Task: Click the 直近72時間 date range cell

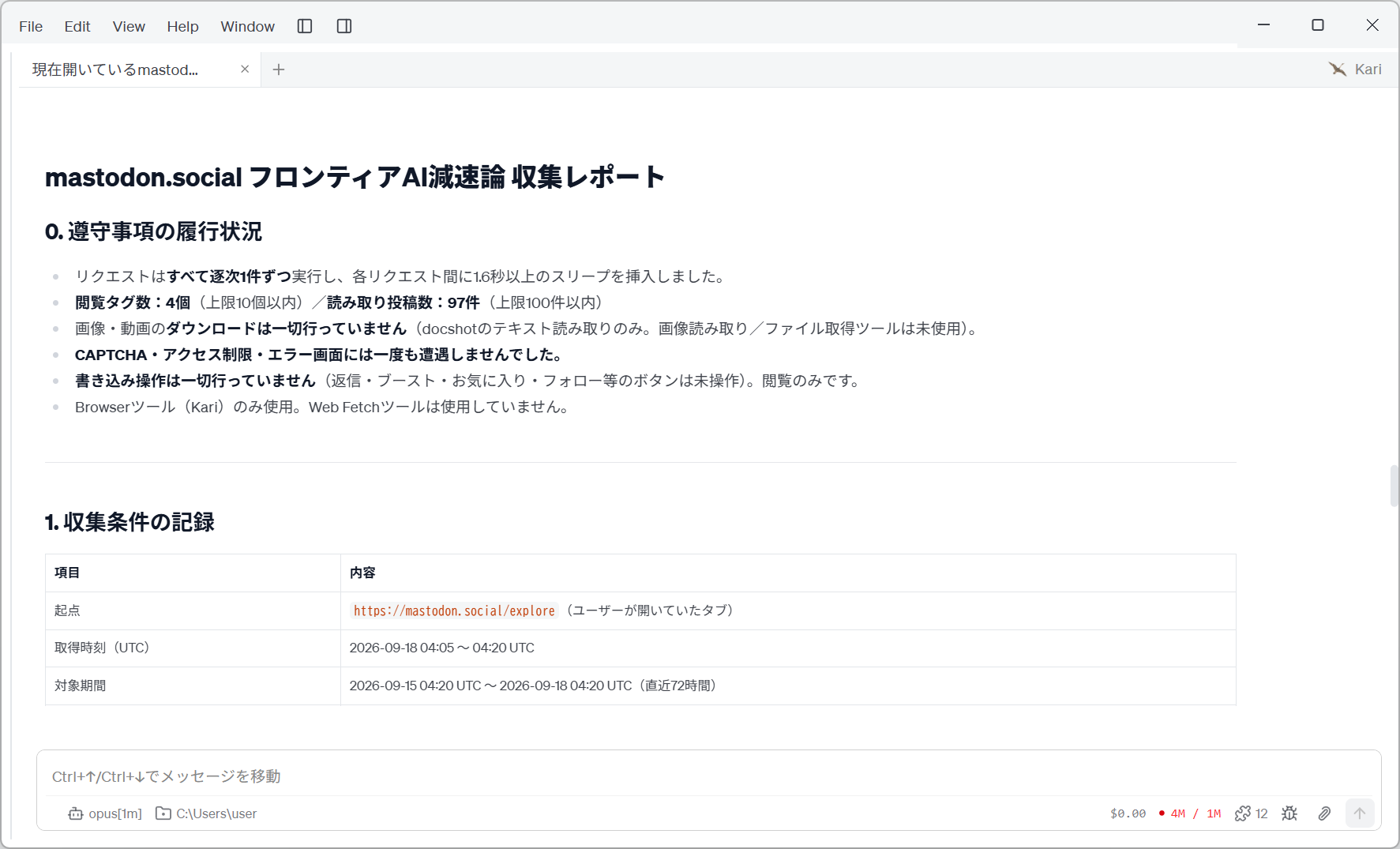Action: click(x=788, y=686)
